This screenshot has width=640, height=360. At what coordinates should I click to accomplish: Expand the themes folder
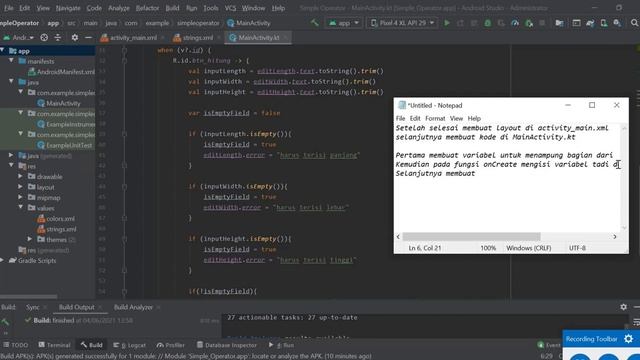pos(29,239)
